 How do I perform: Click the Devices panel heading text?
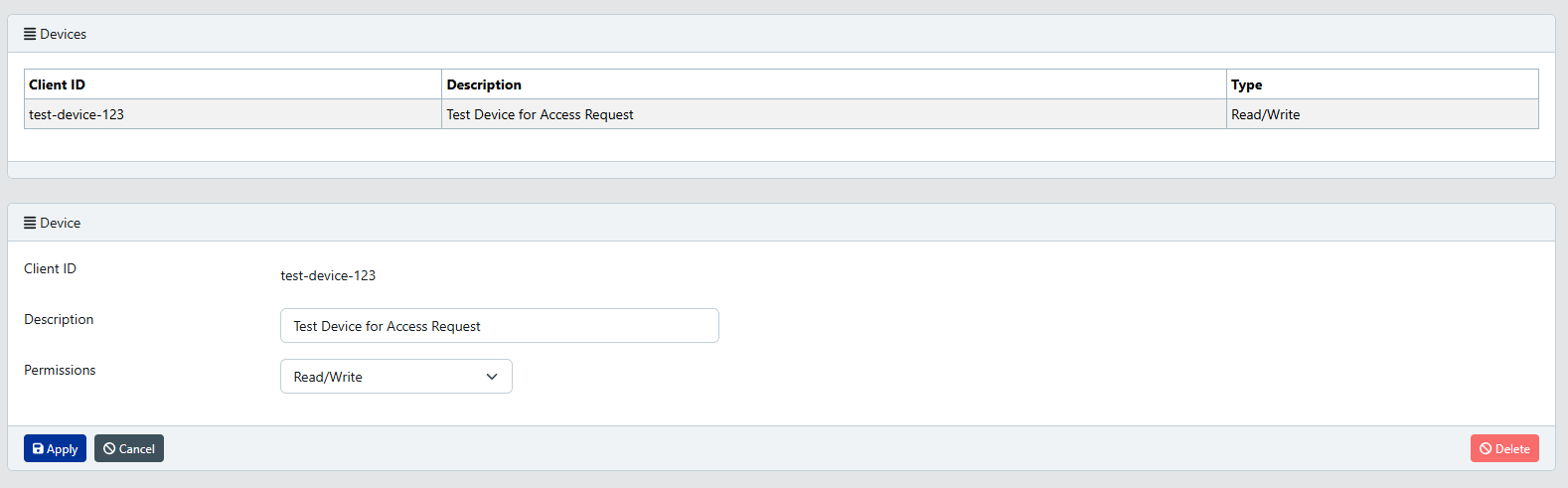(x=64, y=34)
